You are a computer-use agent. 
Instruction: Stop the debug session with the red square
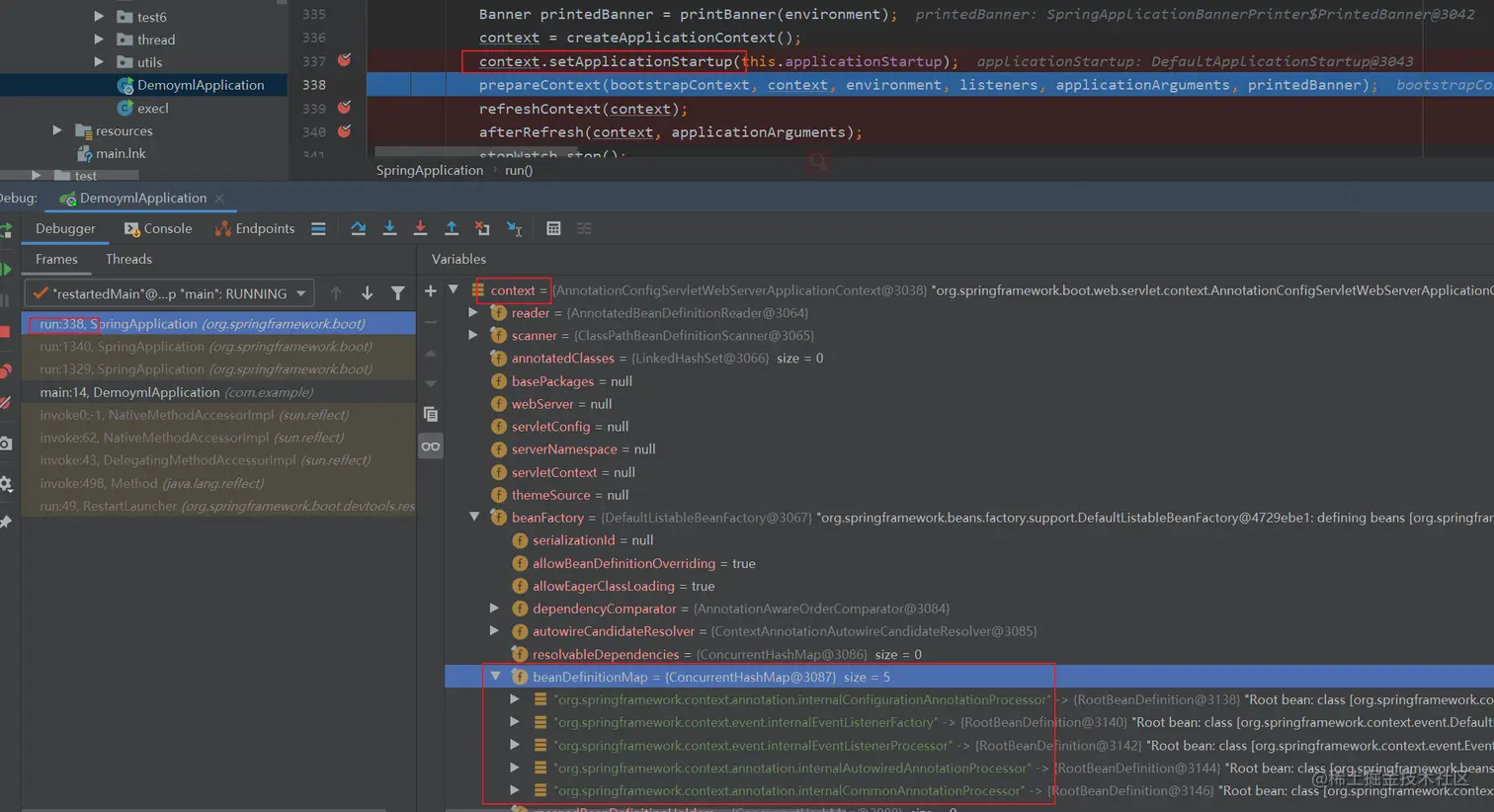pyautogui.click(x=5, y=331)
